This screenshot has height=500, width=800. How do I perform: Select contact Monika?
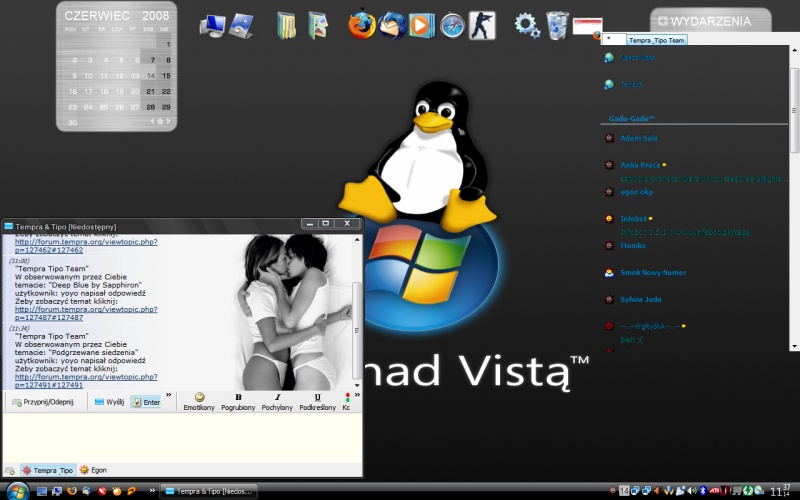point(633,245)
